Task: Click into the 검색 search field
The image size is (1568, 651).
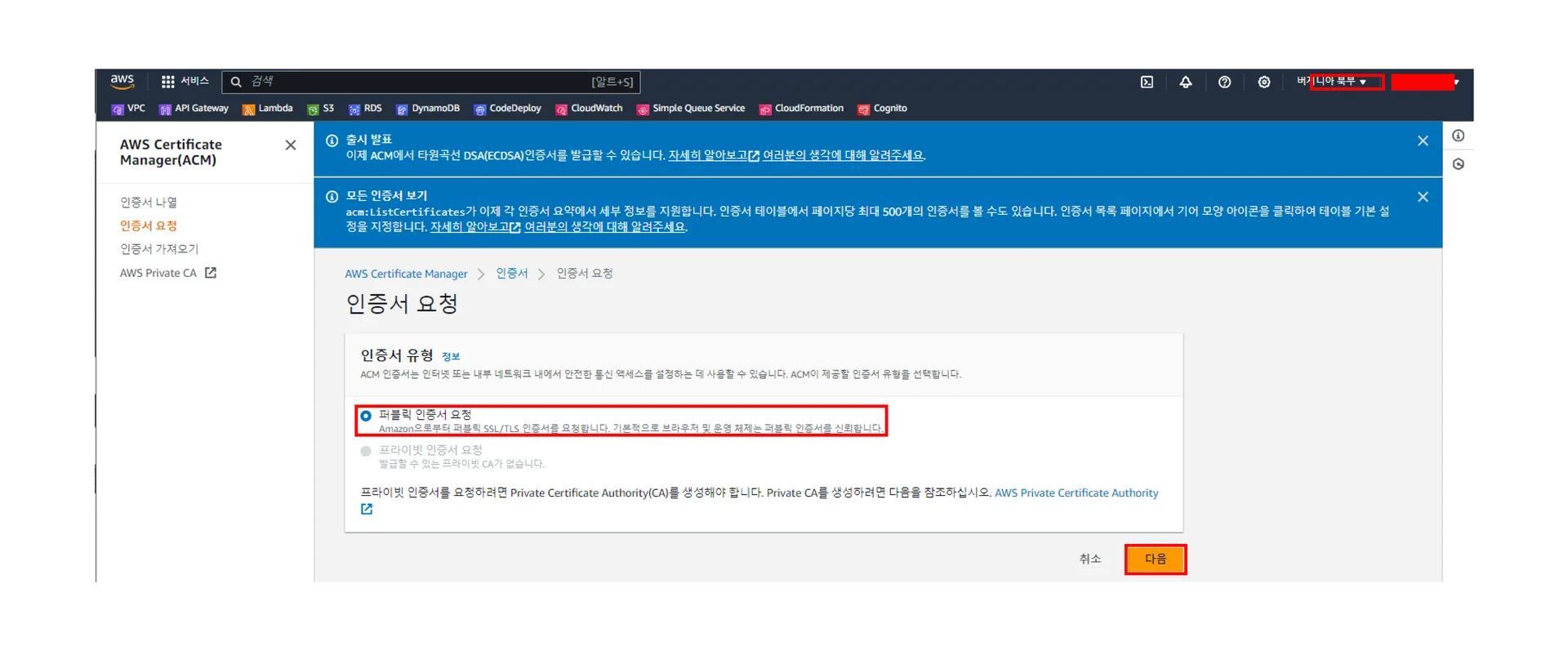Action: pos(416,82)
